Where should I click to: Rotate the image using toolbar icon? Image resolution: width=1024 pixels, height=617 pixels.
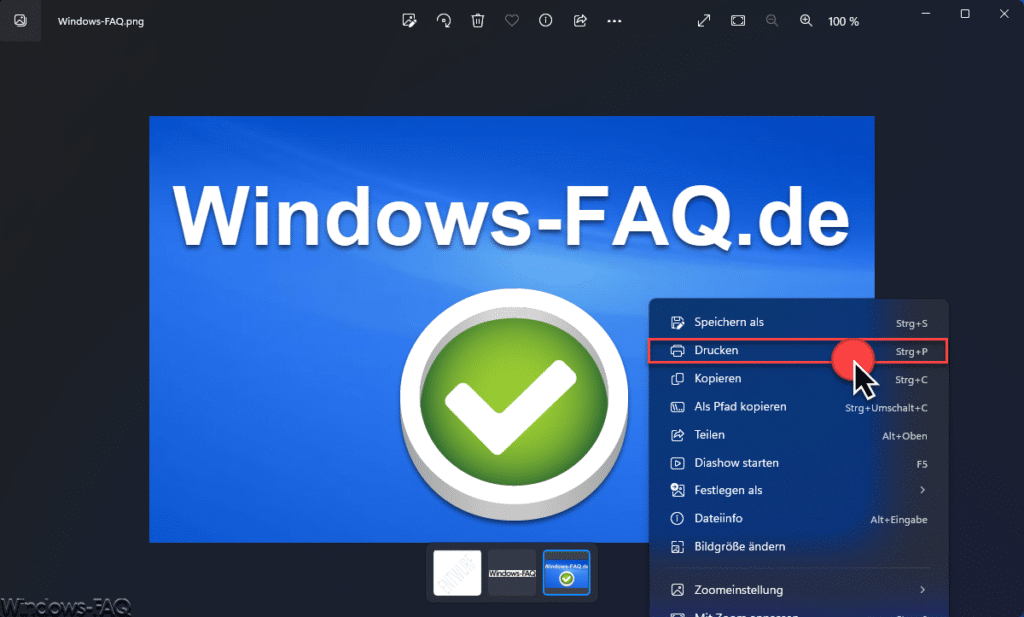pyautogui.click(x=443, y=21)
